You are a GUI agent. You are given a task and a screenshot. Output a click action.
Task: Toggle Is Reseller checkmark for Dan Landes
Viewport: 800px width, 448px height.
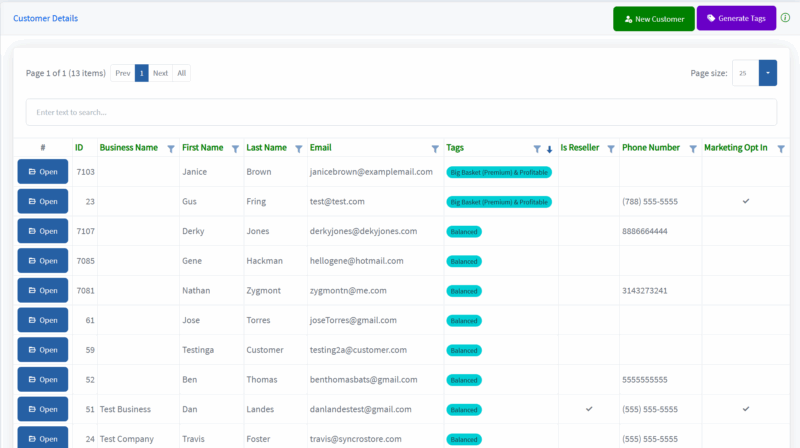(x=589, y=409)
